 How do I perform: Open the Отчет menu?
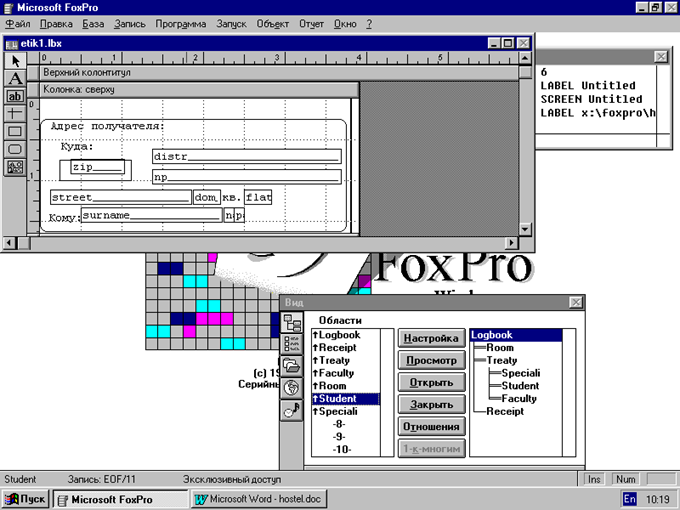[311, 24]
